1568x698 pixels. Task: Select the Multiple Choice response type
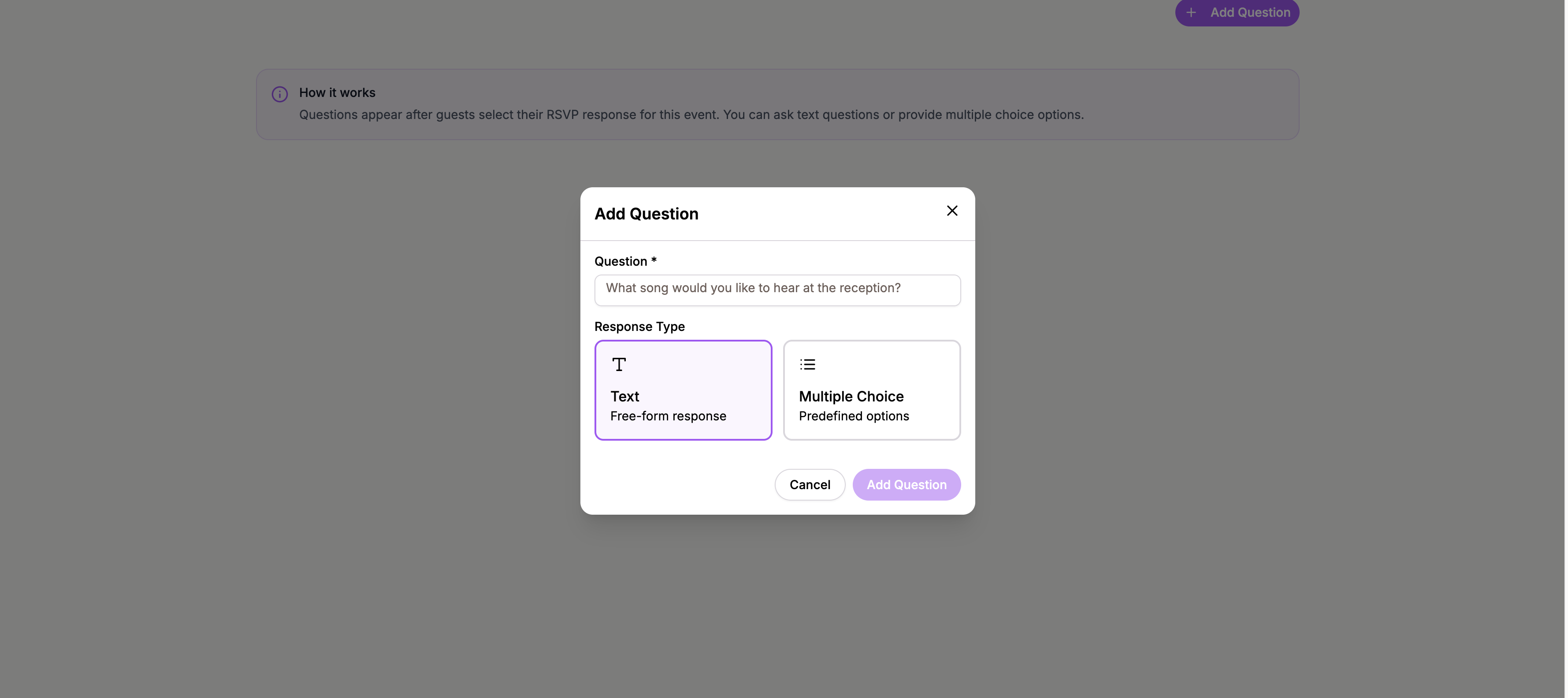(872, 390)
